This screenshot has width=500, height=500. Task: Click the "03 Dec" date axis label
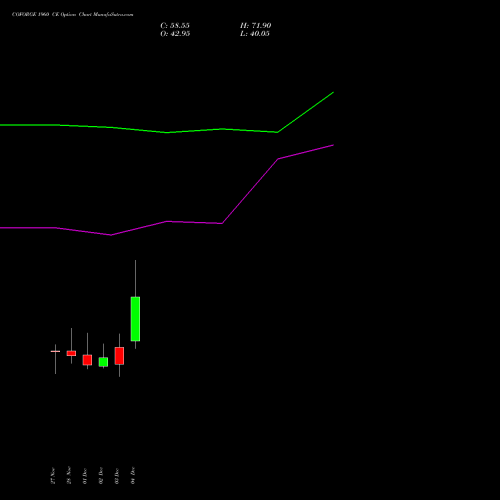tap(117, 476)
